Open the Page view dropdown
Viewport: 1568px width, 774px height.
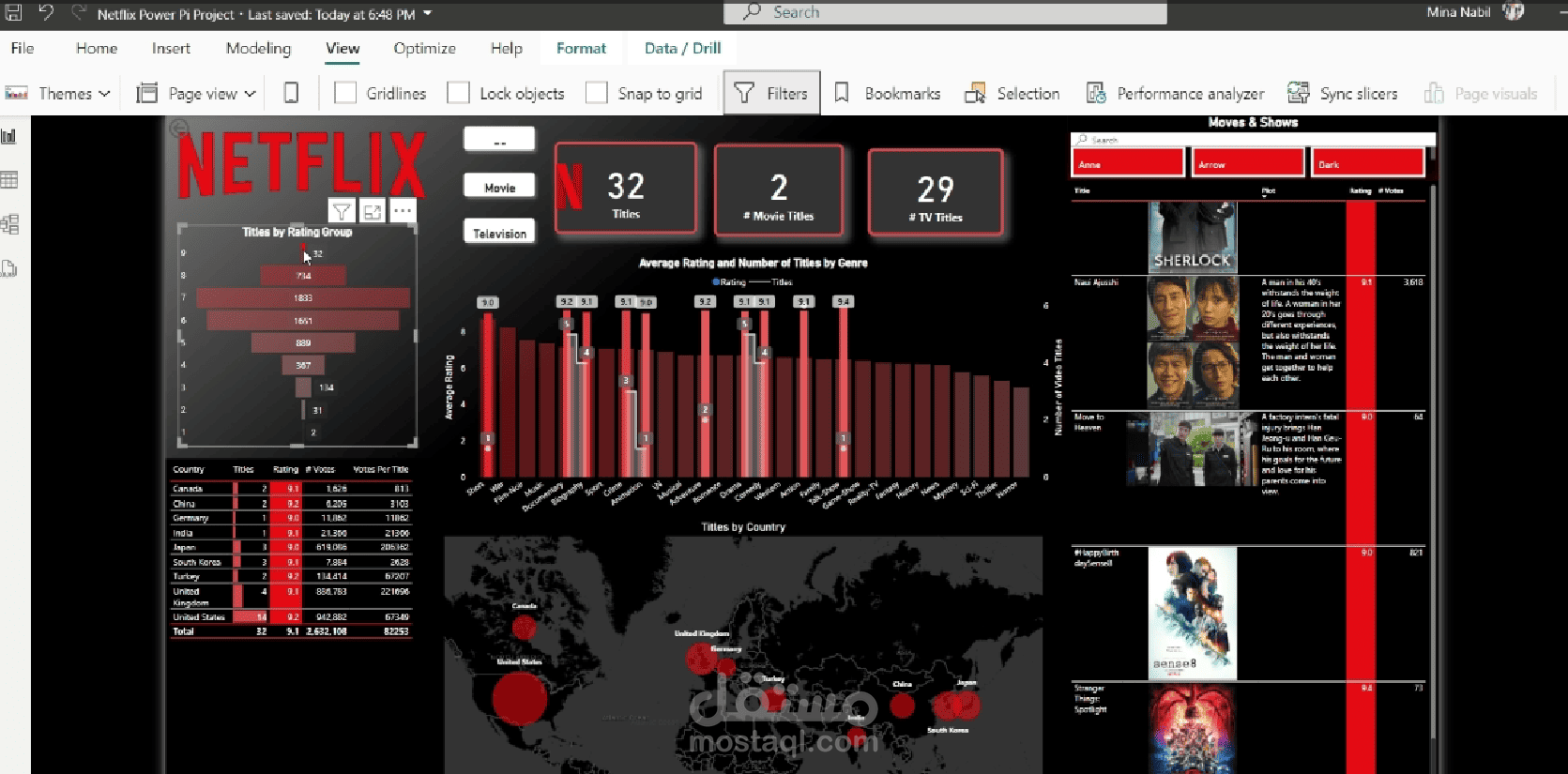coord(196,93)
